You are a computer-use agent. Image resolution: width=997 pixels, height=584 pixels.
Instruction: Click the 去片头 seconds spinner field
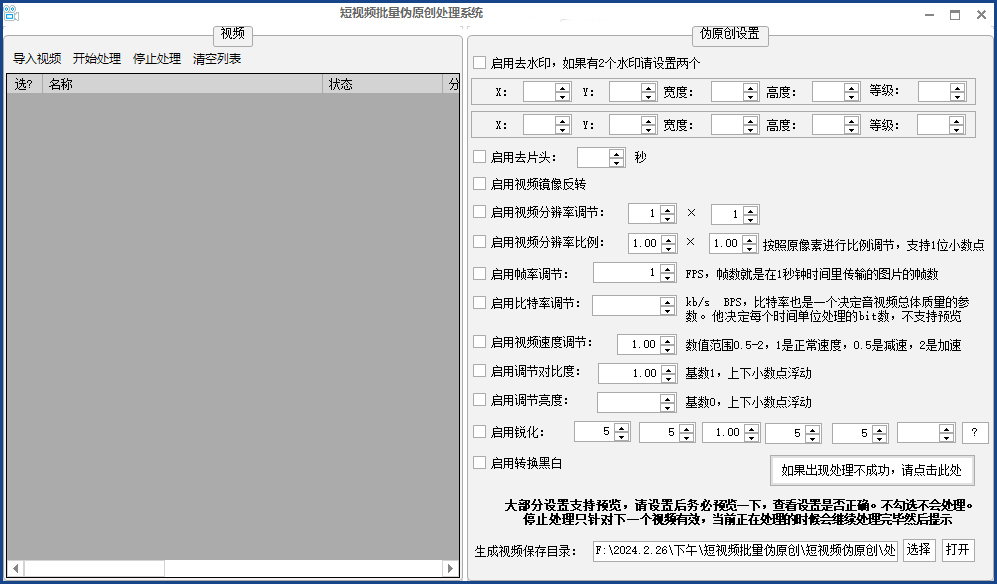coord(600,157)
